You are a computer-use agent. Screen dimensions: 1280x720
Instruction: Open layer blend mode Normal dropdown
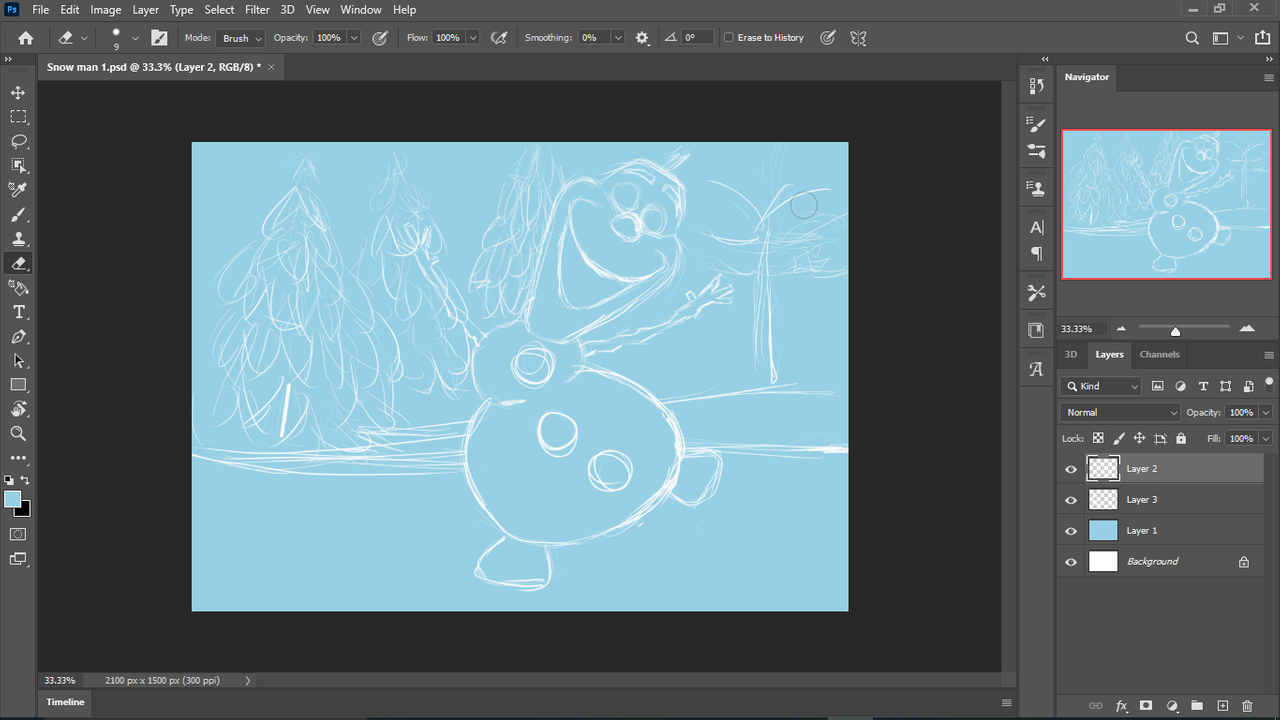[1121, 412]
